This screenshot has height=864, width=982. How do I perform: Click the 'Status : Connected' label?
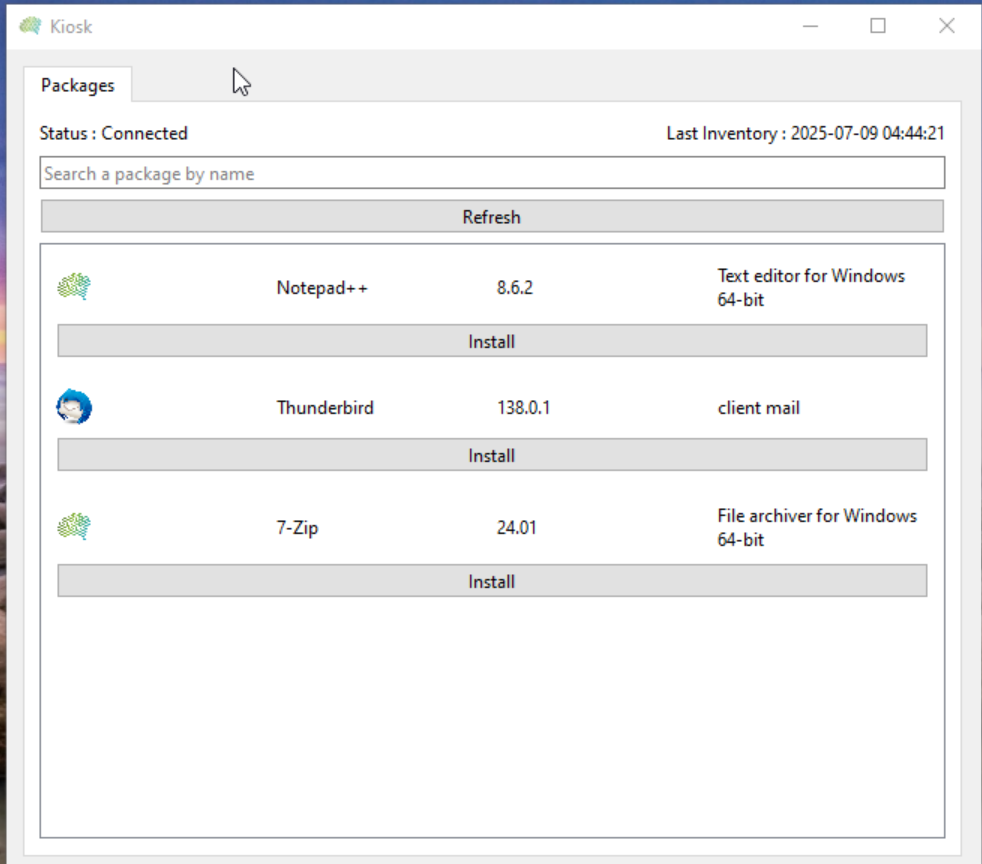pos(113,134)
